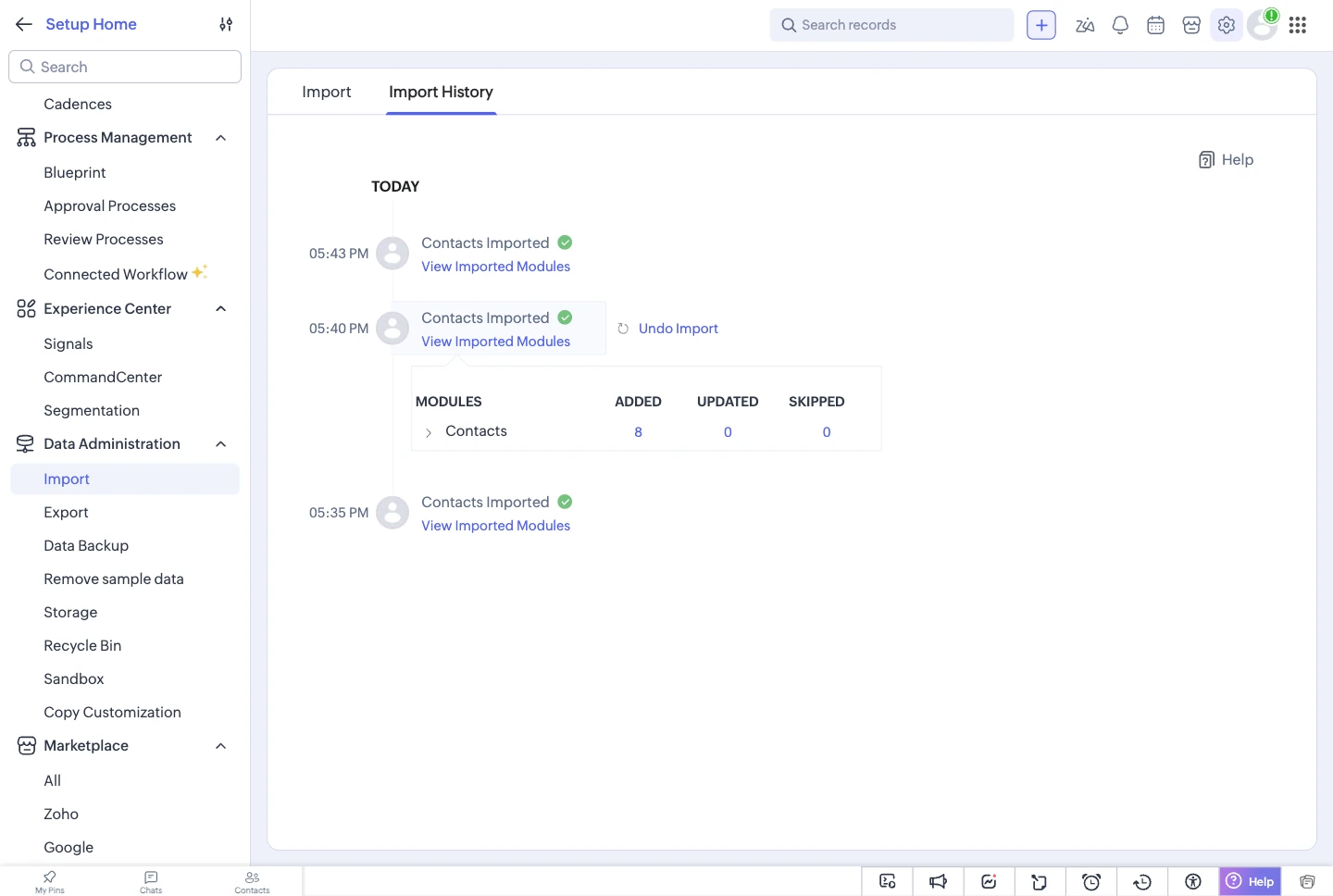Viewport: 1333px width, 896px height.
Task: Open Blueprint in the sidebar
Action: point(75,173)
